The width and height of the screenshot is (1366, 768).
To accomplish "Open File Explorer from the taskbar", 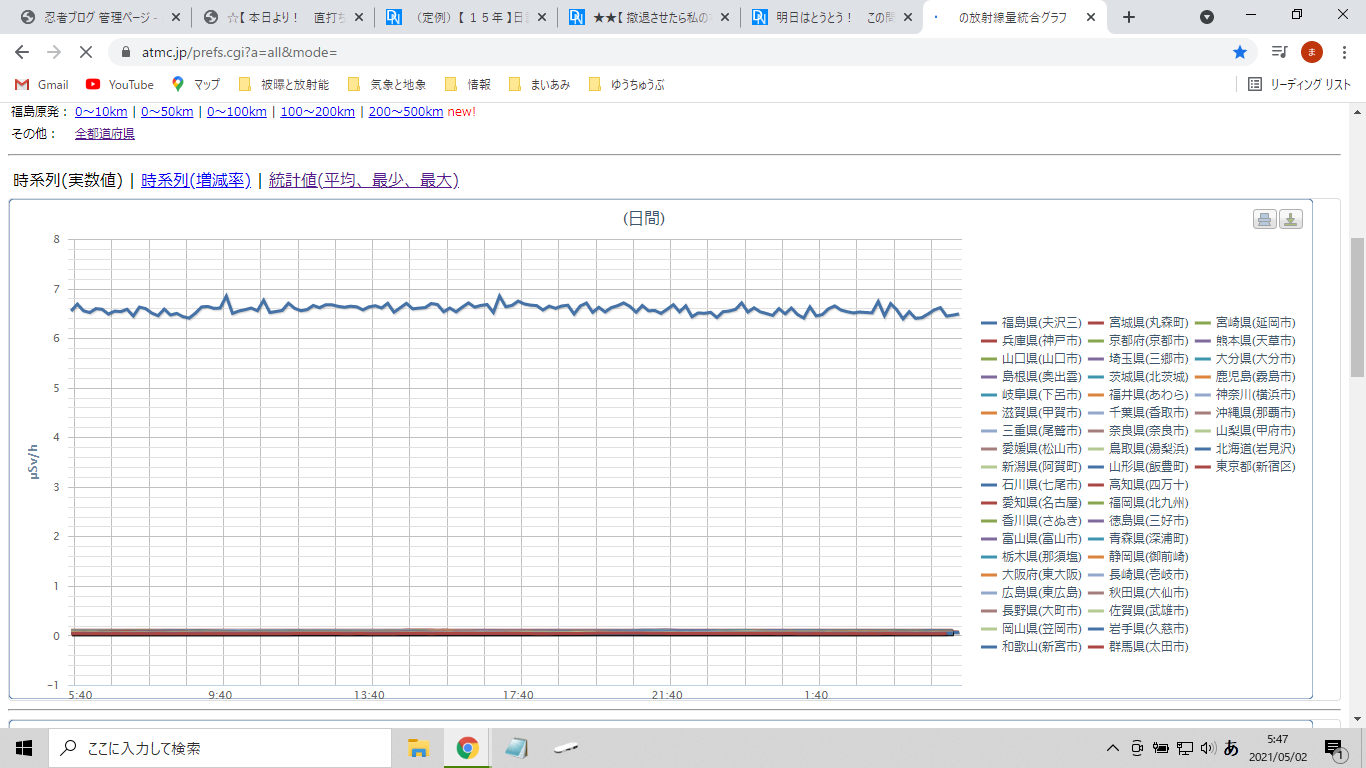I will click(419, 748).
